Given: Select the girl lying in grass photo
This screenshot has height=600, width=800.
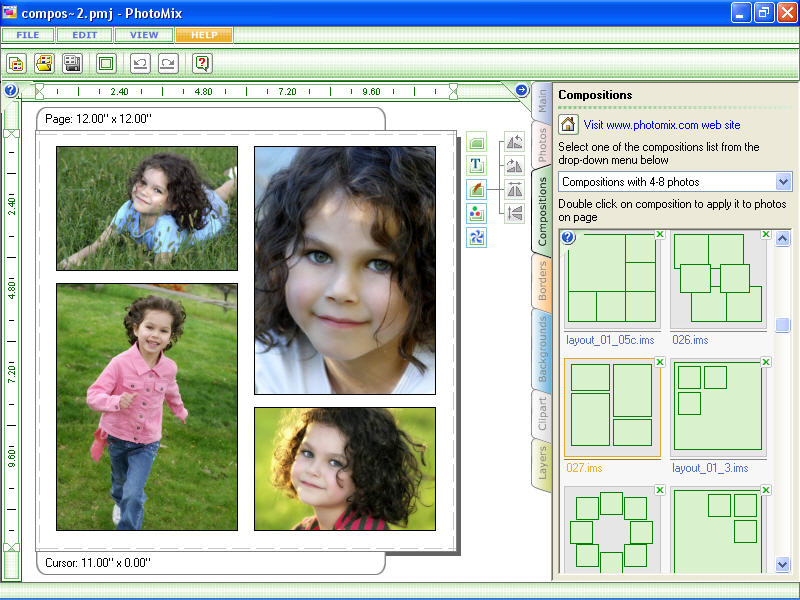Looking at the screenshot, I should tap(147, 208).
